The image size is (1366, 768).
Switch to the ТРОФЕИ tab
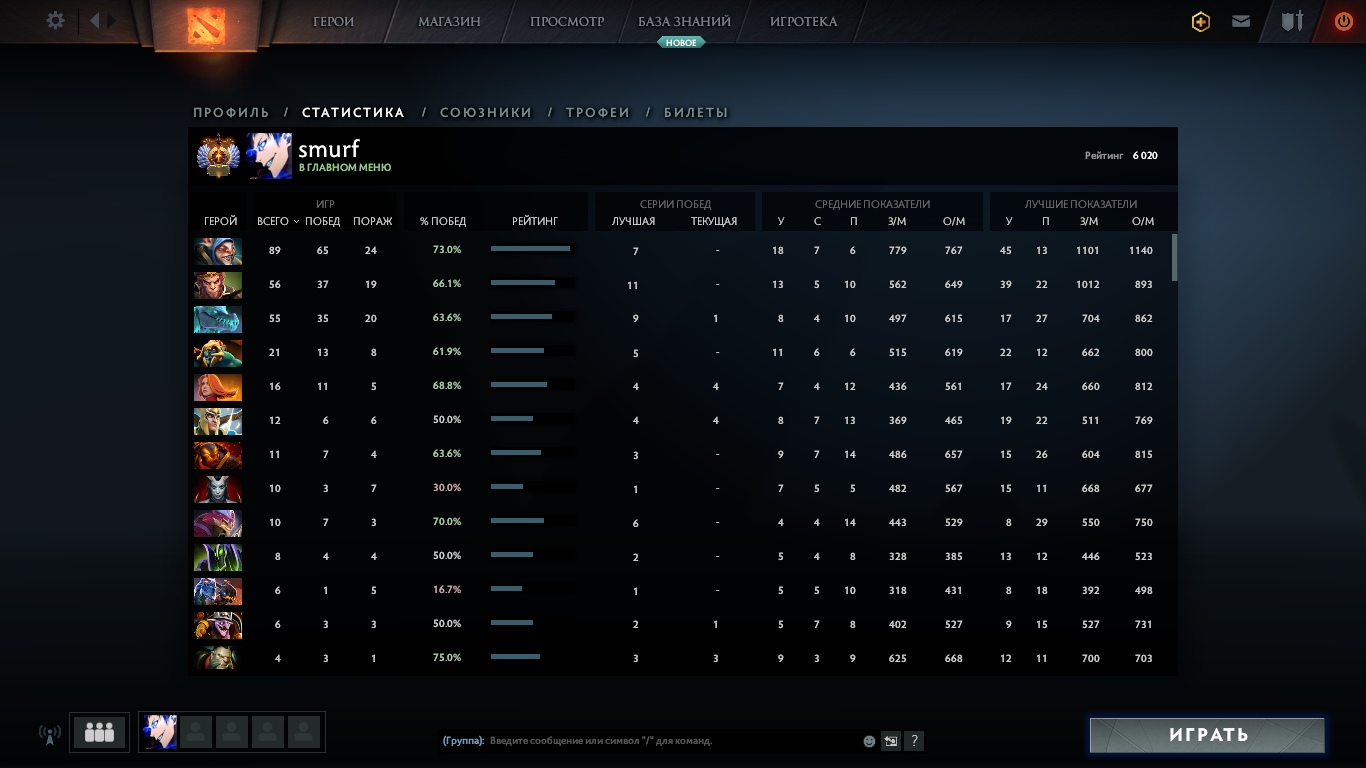[x=598, y=113]
